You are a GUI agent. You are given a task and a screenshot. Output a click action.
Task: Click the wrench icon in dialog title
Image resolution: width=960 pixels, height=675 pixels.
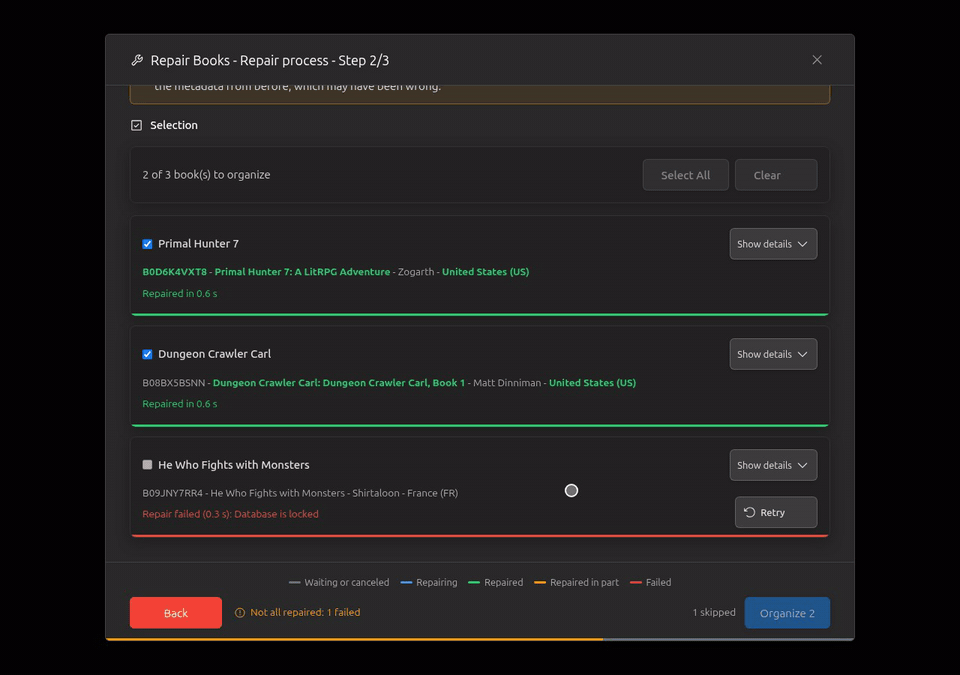[x=137, y=60]
